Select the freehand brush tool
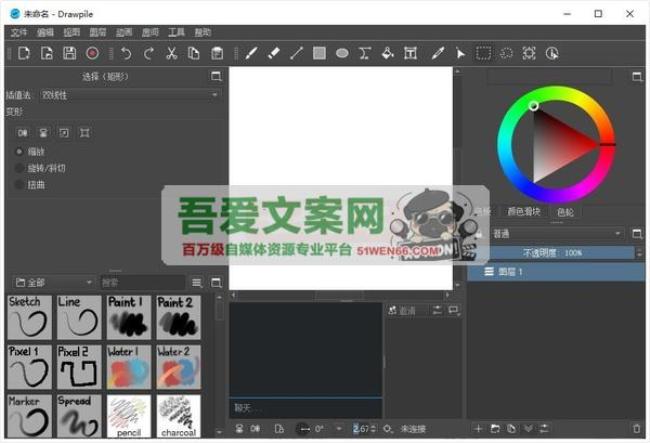This screenshot has height=443, width=650. tap(251, 53)
